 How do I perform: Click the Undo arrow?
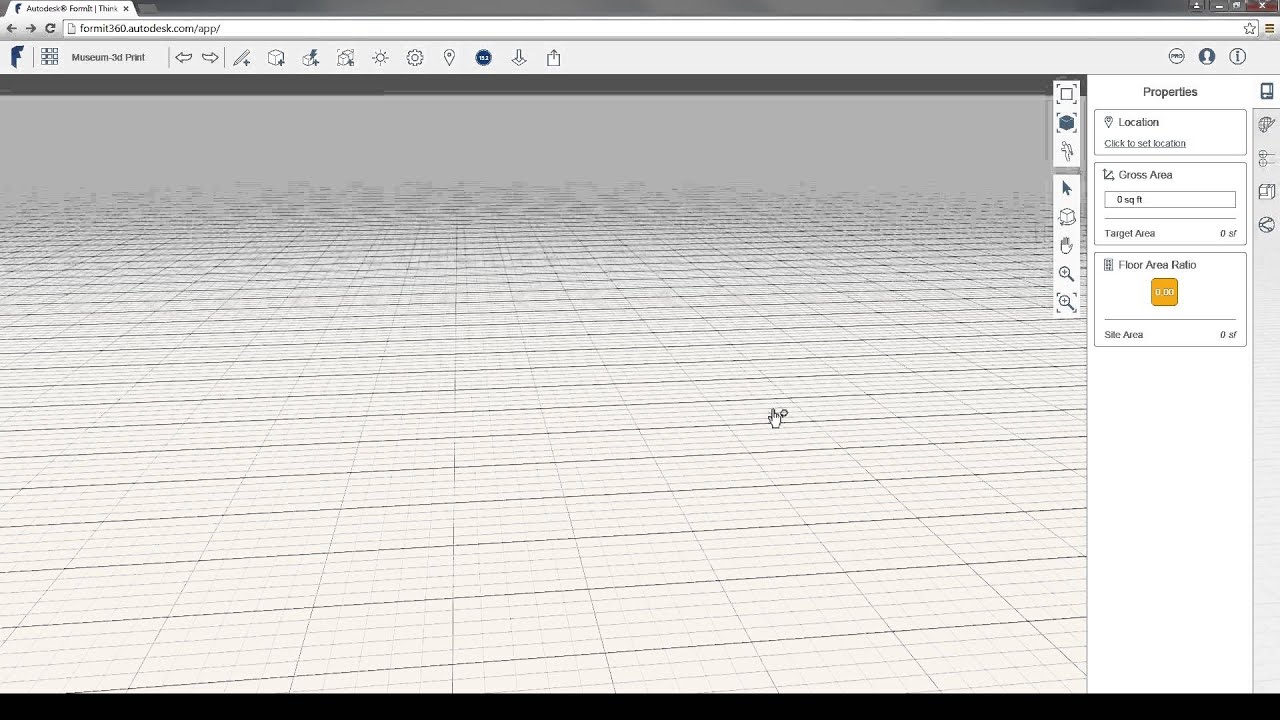coord(184,57)
